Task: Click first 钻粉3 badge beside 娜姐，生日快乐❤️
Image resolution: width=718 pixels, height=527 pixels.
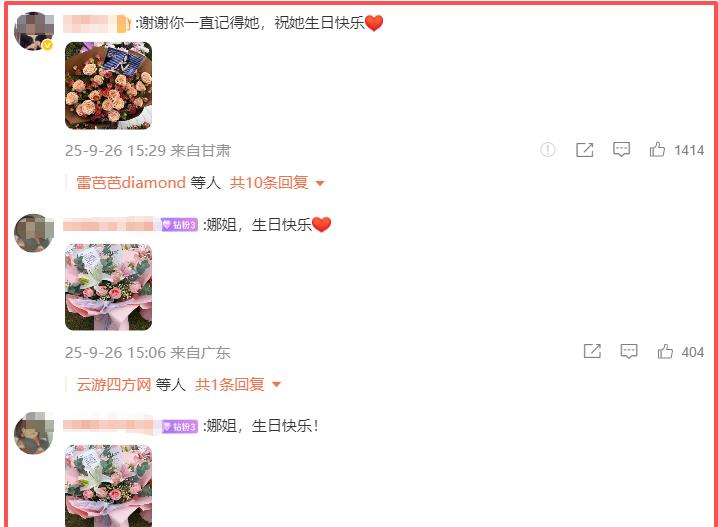Action: tap(180, 225)
